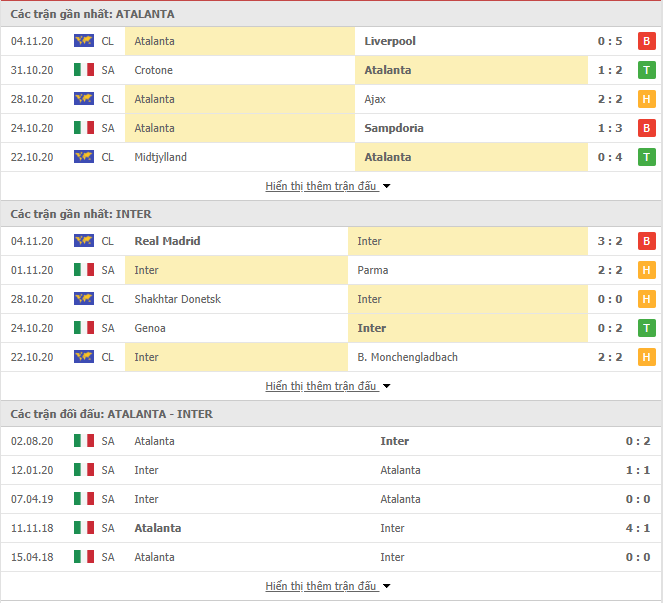Click the orange H badge on Atalanta–Ajax row
This screenshot has width=663, height=603.
pyautogui.click(x=647, y=99)
